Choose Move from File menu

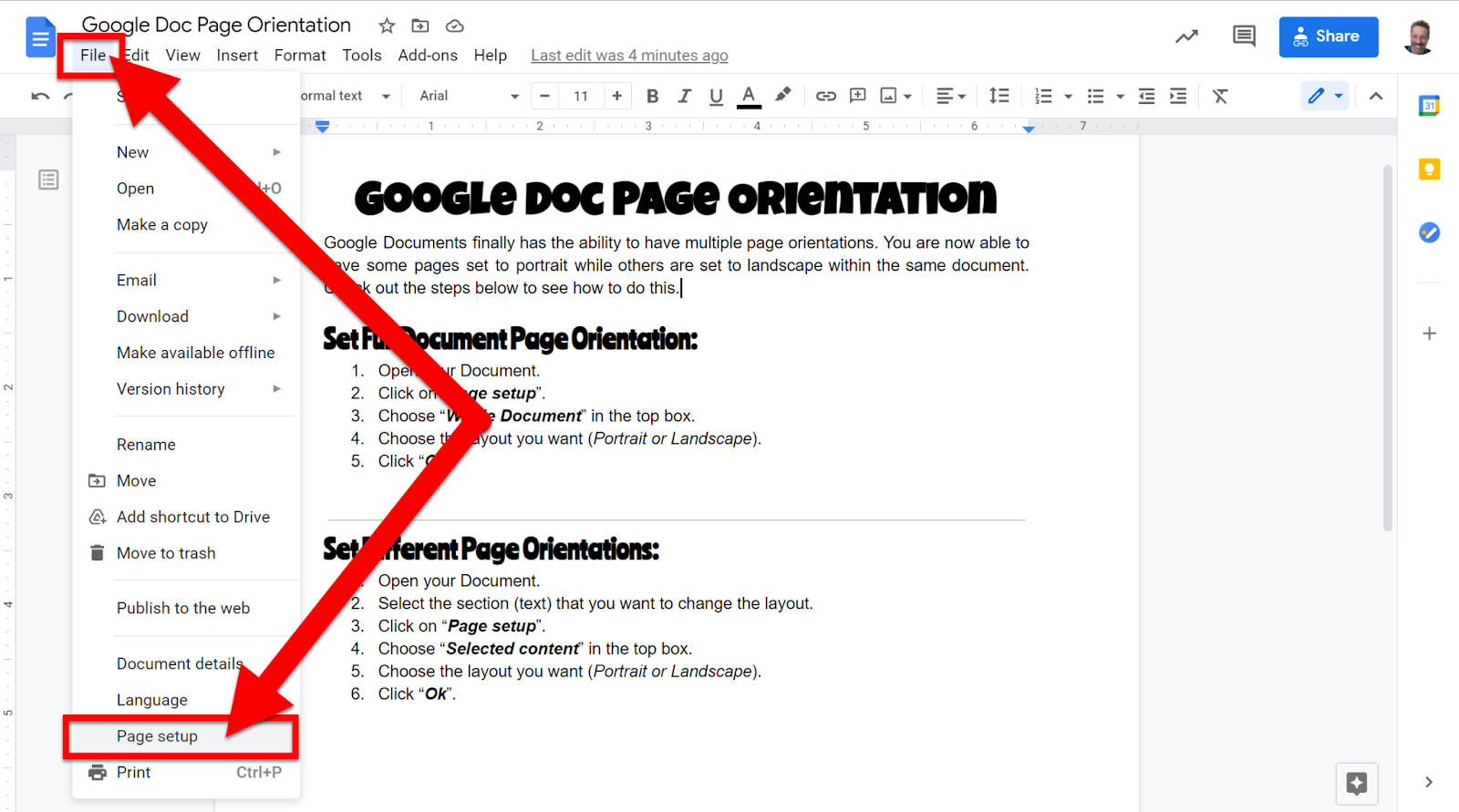coord(186,480)
